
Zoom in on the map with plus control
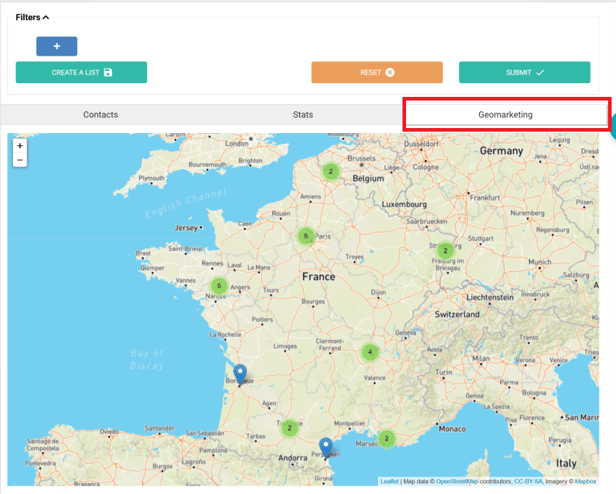click(x=20, y=146)
